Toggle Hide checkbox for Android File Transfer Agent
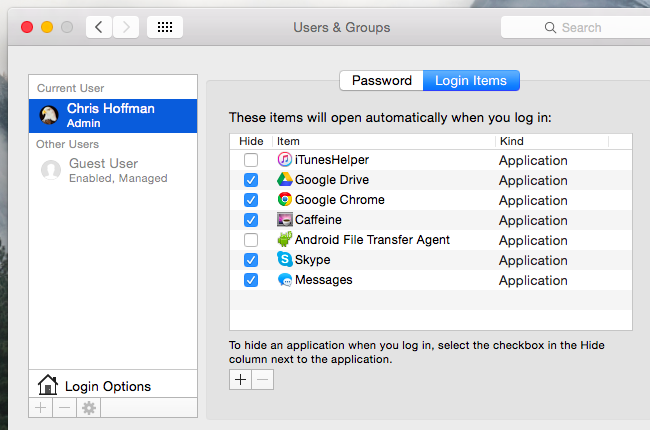This screenshot has height=430, width=650. [x=251, y=240]
